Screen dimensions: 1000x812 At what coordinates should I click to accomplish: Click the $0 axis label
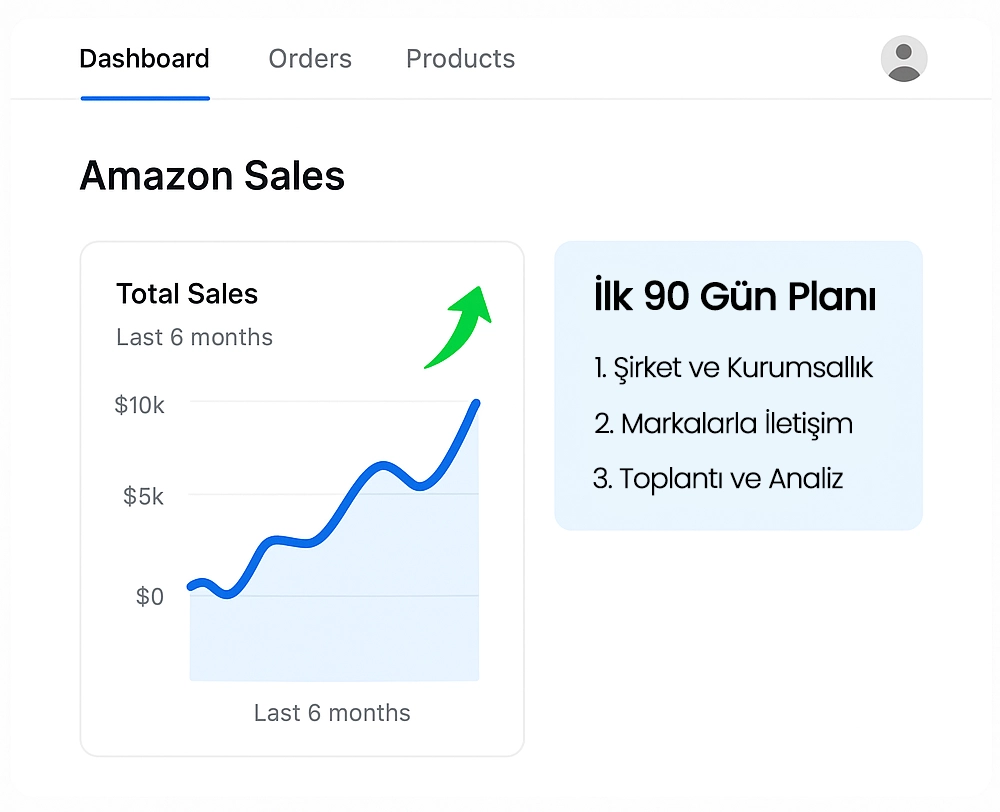(150, 597)
